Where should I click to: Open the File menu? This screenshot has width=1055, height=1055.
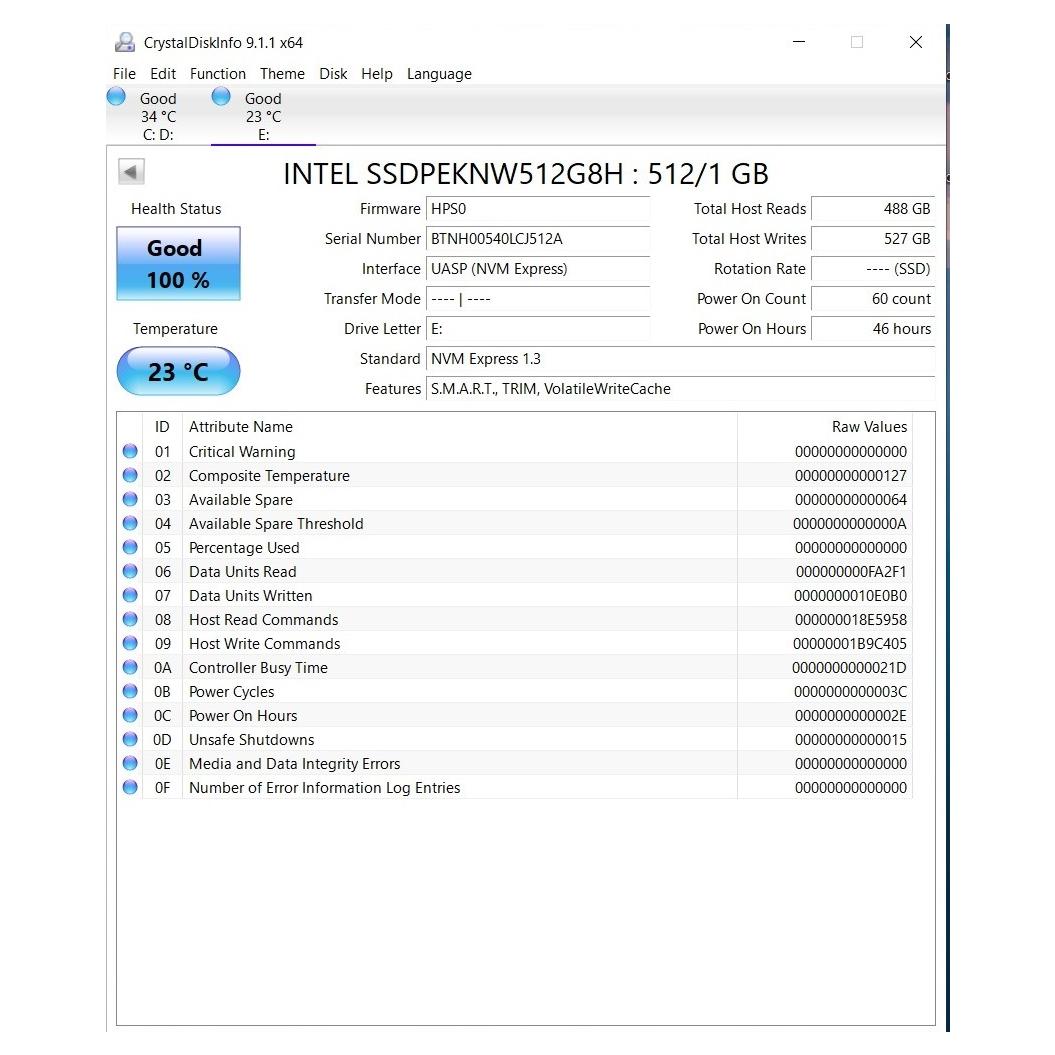pos(124,74)
